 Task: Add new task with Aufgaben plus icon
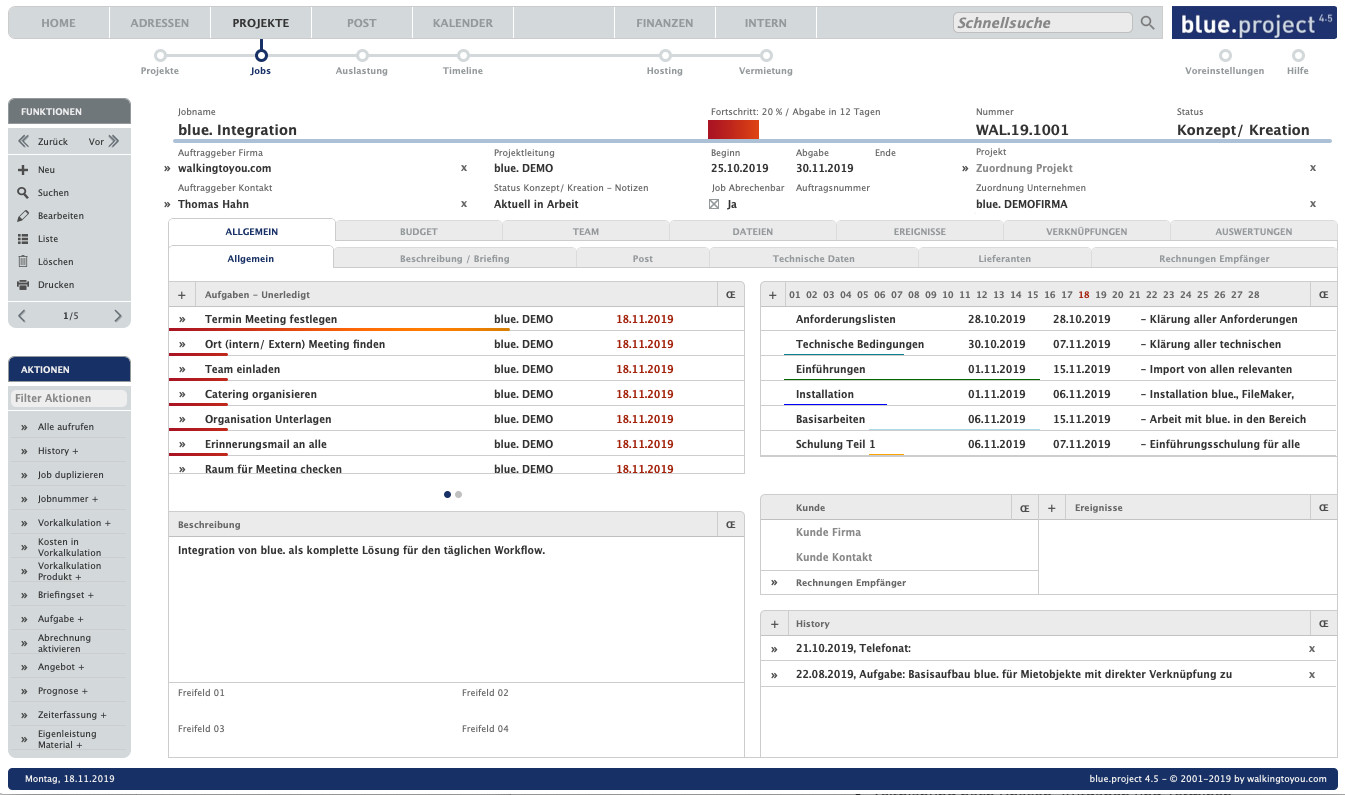pyautogui.click(x=182, y=295)
